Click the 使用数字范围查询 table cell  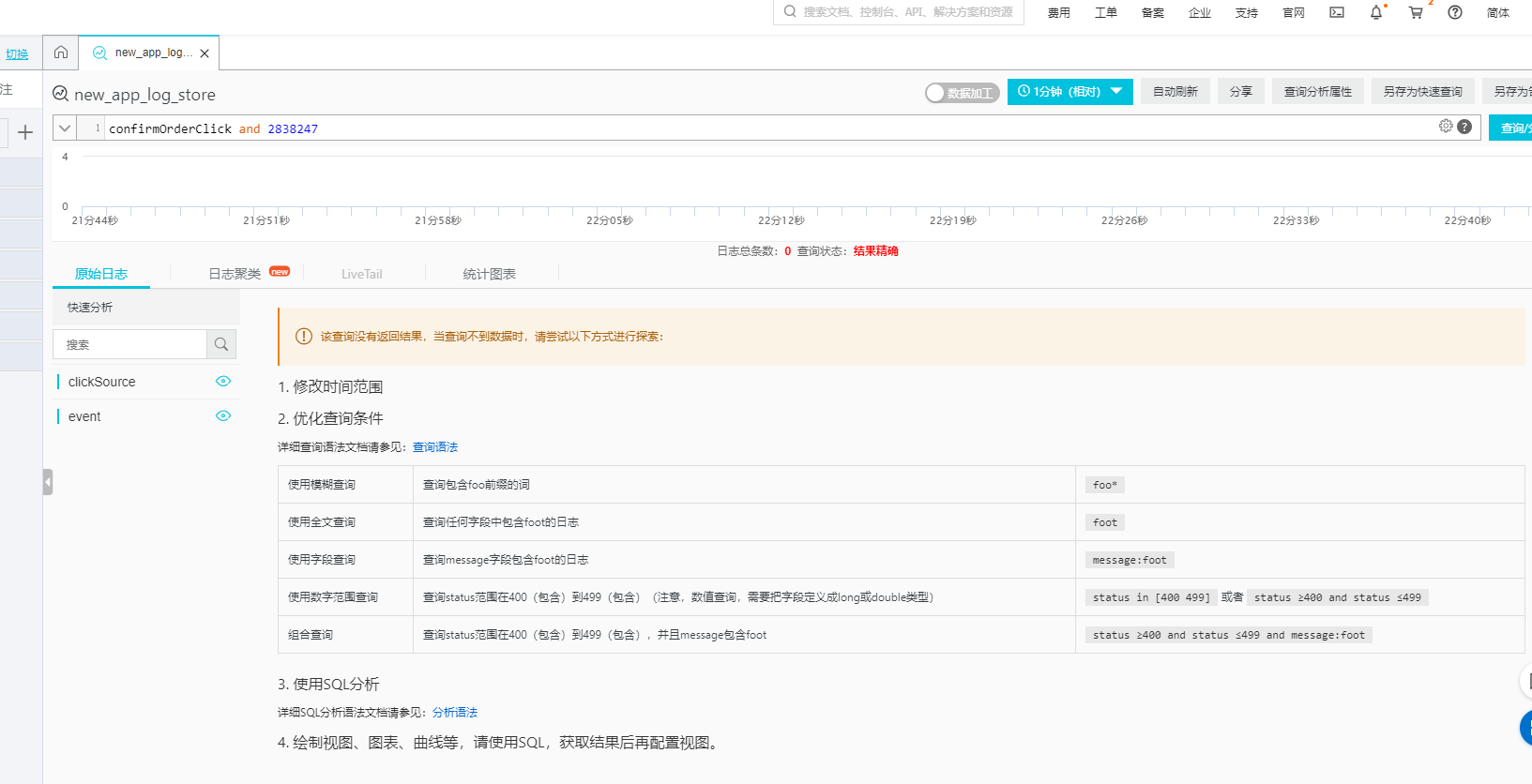coord(345,597)
